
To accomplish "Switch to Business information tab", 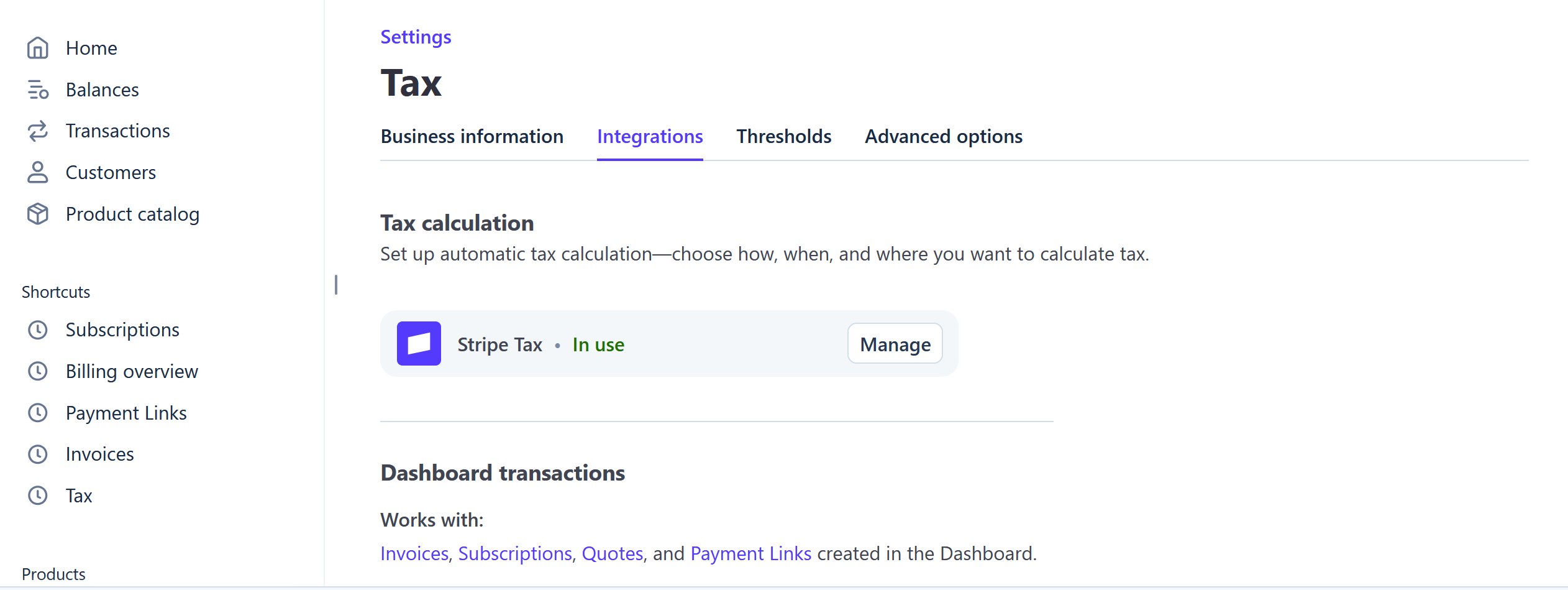I will click(472, 136).
